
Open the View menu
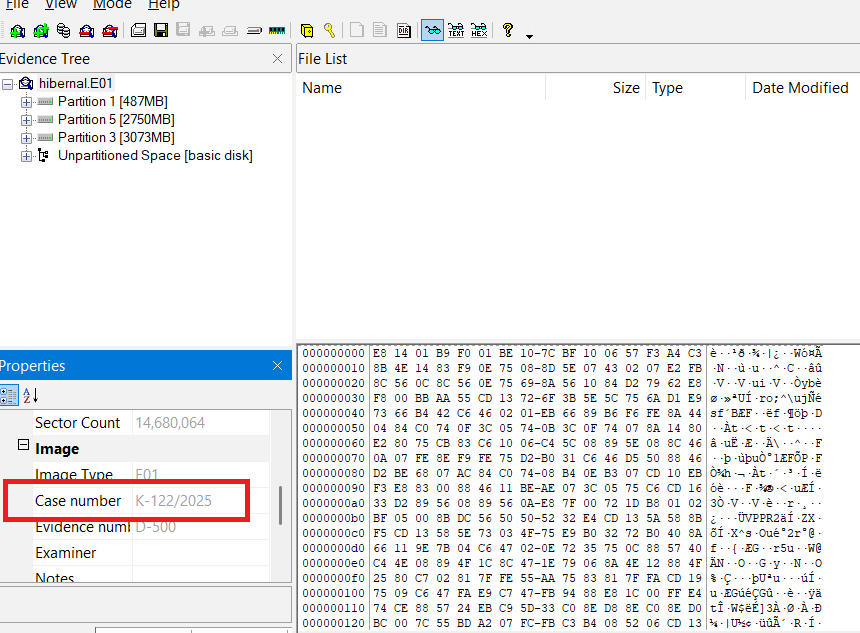click(x=61, y=5)
